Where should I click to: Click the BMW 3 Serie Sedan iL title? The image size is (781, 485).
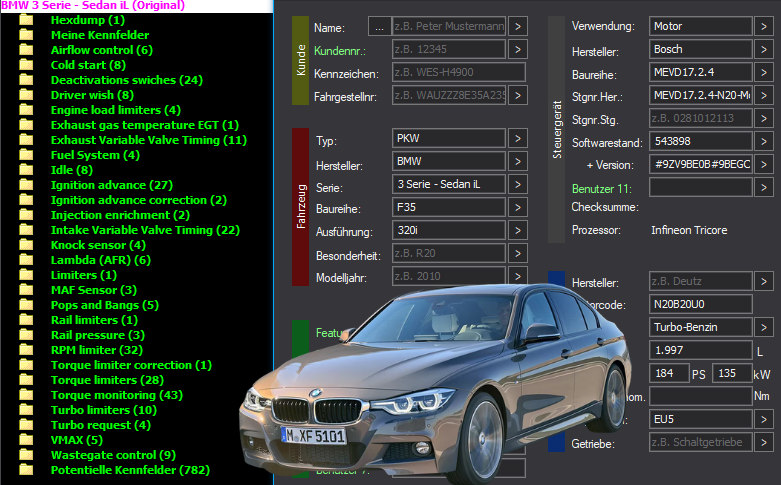pyautogui.click(x=93, y=5)
